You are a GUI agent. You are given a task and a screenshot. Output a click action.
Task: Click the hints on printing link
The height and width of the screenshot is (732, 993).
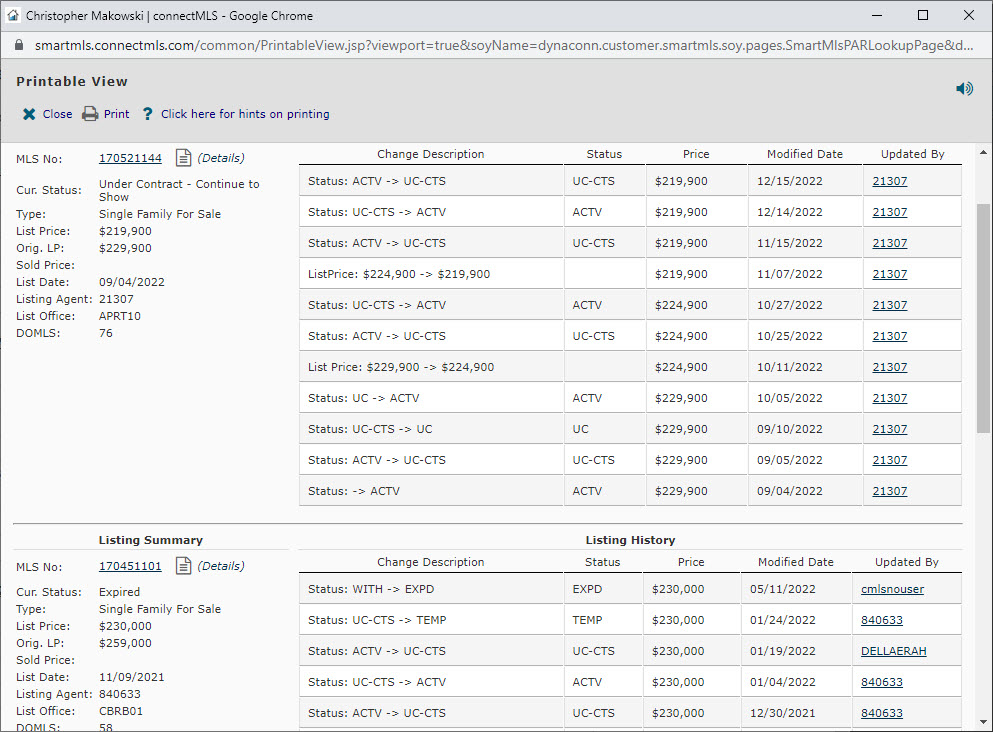coord(244,113)
